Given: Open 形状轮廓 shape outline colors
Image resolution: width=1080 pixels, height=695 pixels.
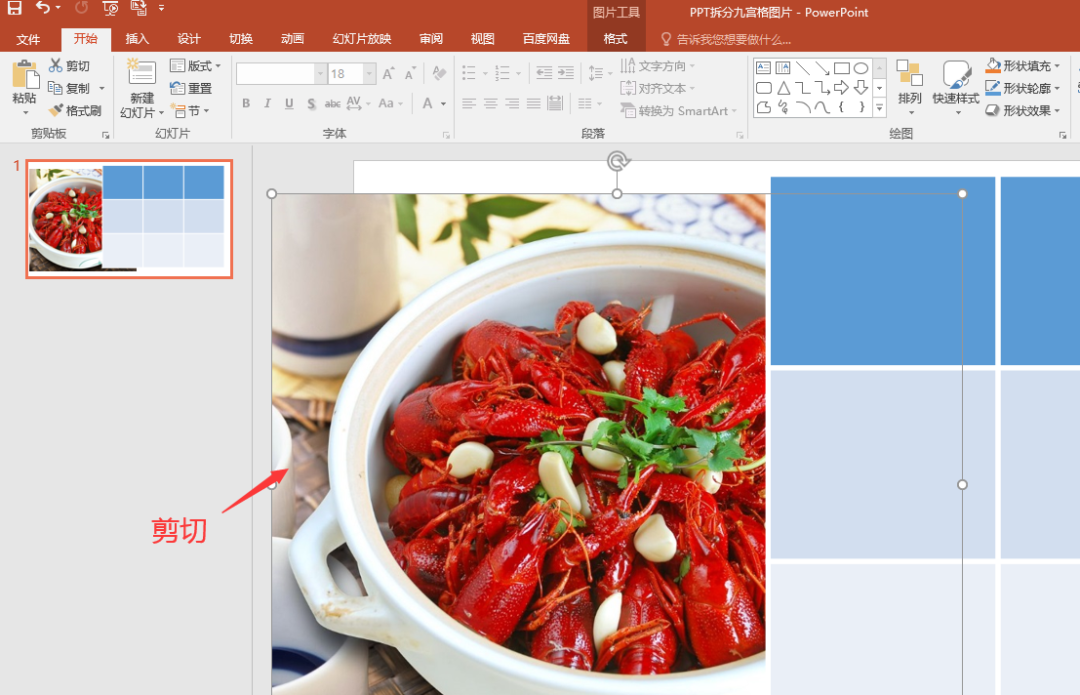Looking at the screenshot, I should 1023,88.
